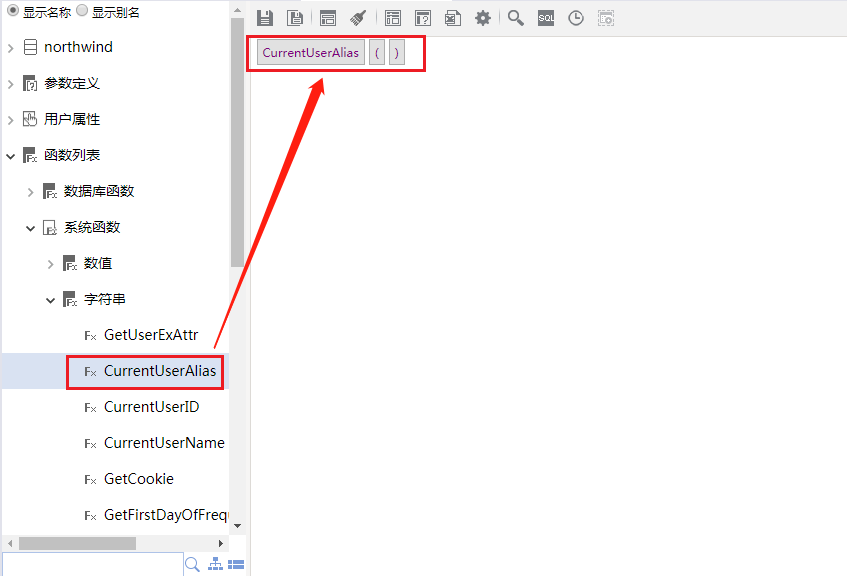Collapse the 字符串 node
Viewport: 847px width, 576px height.
(x=50, y=300)
